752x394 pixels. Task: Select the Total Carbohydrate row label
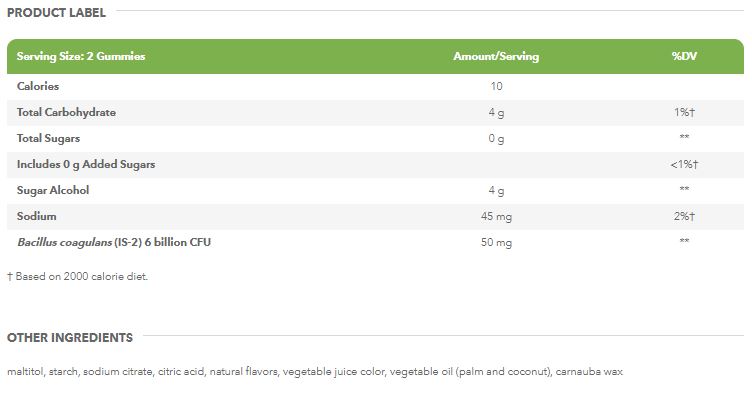[x=66, y=112]
